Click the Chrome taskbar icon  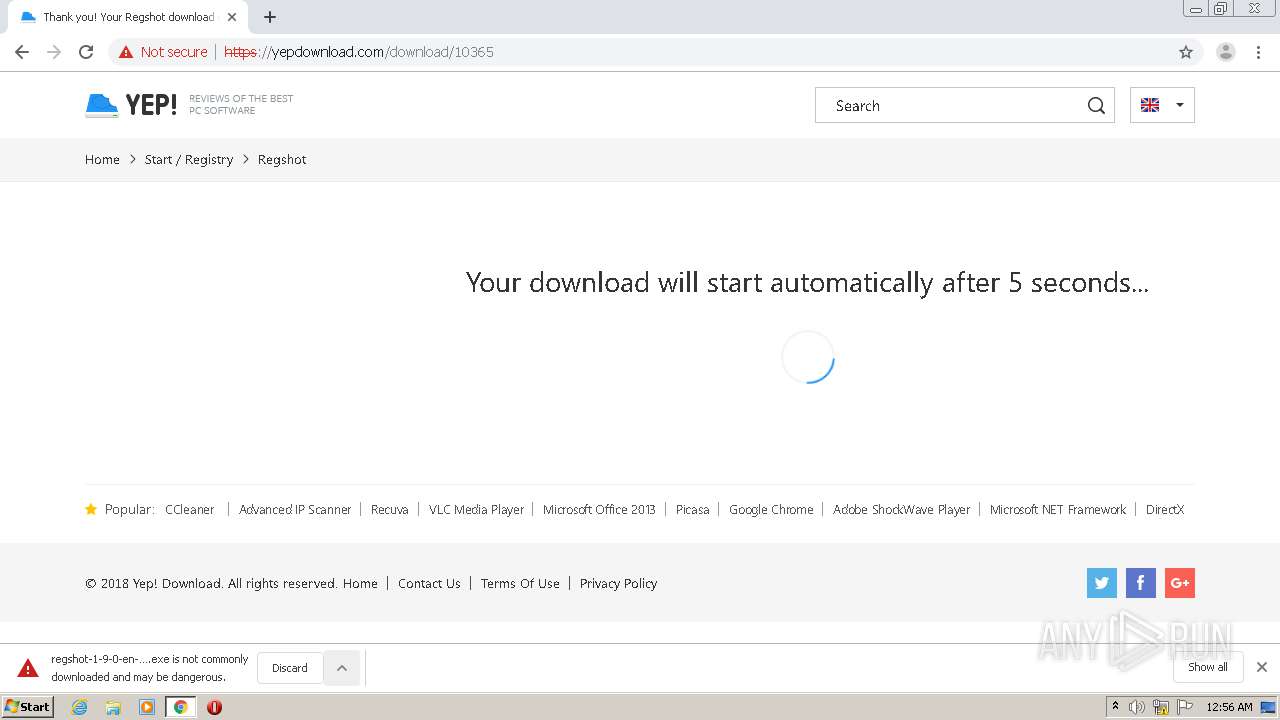tap(181, 707)
